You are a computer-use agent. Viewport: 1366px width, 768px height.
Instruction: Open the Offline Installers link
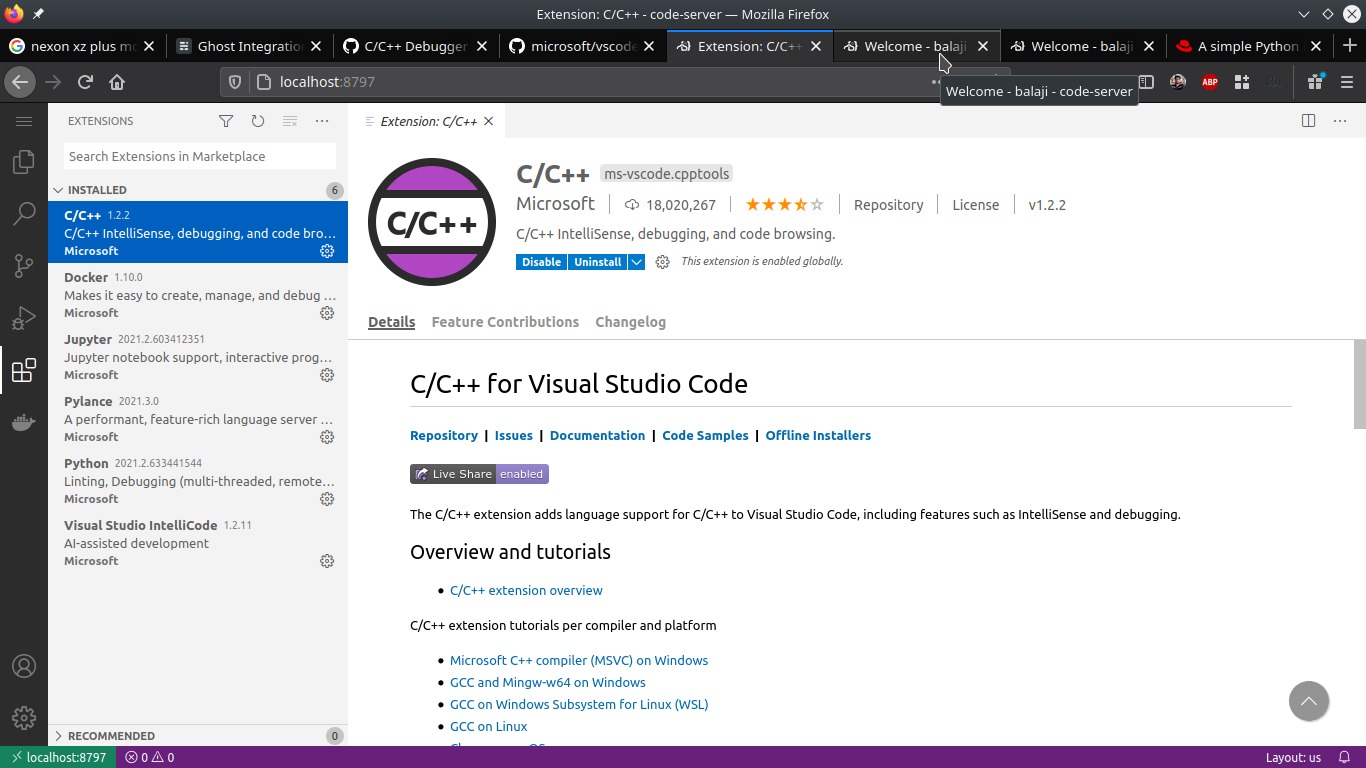pos(818,435)
